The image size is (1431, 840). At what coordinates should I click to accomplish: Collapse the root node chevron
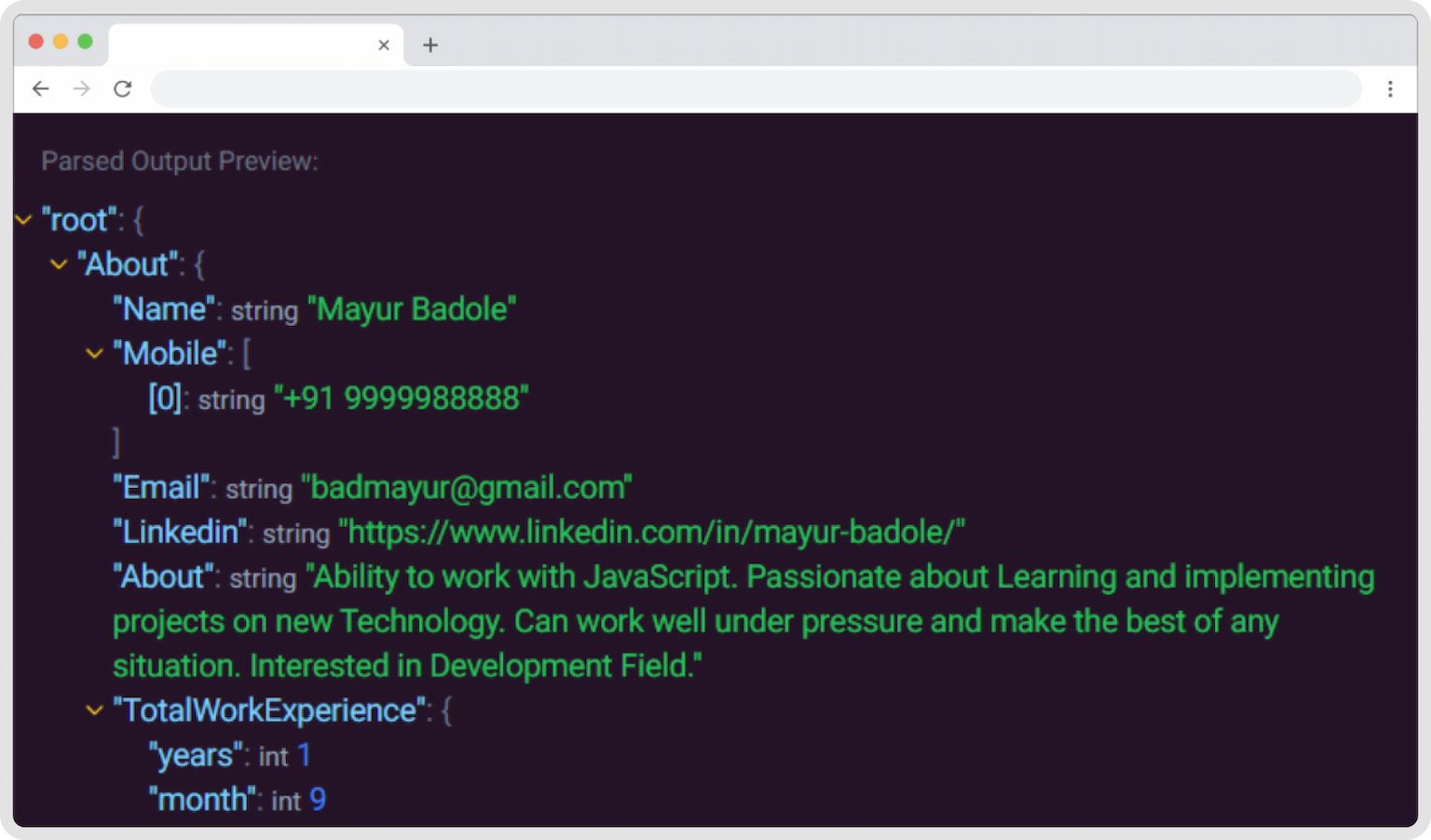pyautogui.click(x=23, y=219)
